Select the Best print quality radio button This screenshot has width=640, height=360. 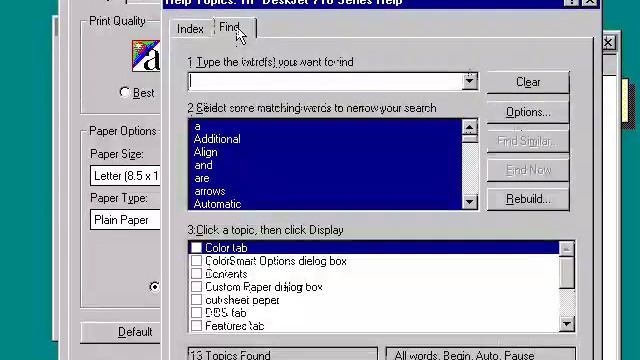click(x=124, y=92)
